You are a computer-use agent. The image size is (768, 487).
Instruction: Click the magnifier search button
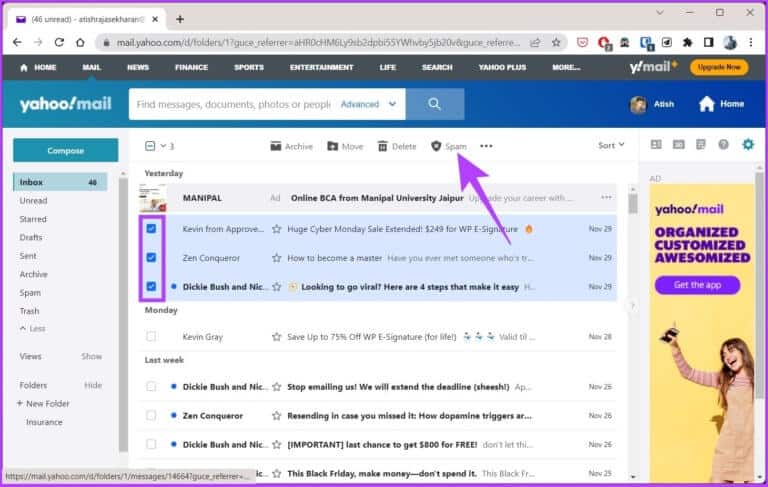434,104
